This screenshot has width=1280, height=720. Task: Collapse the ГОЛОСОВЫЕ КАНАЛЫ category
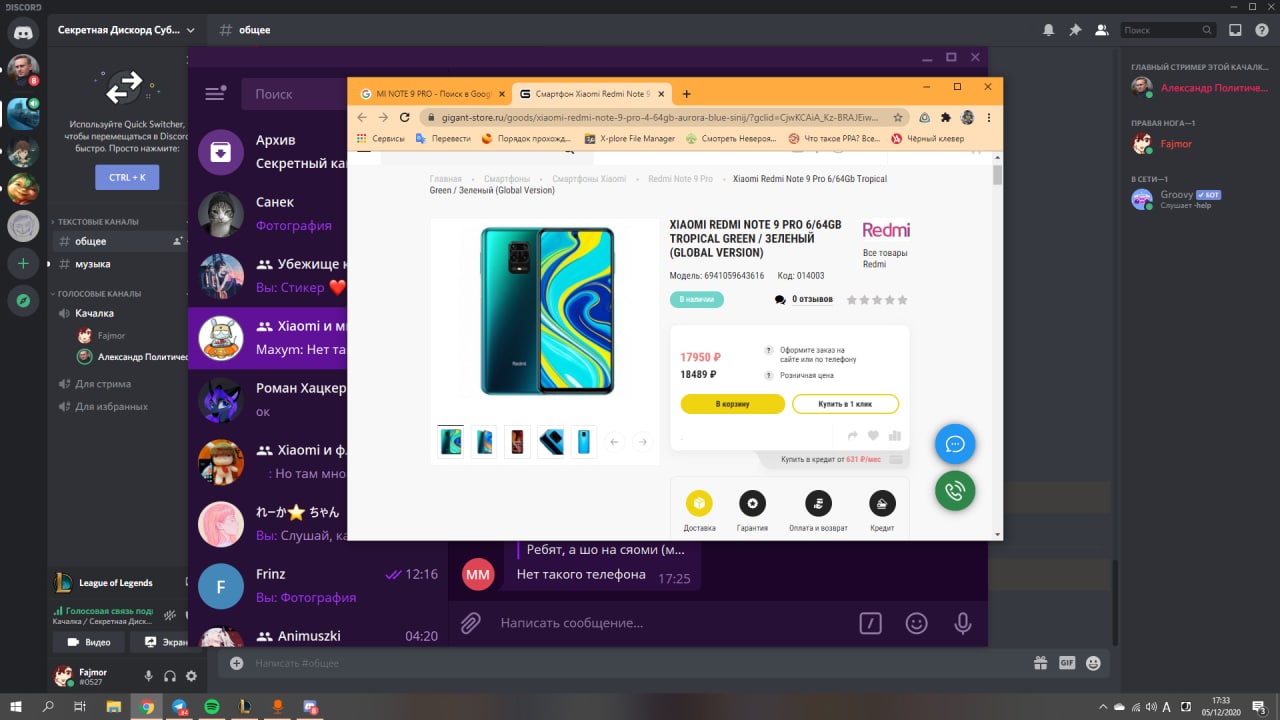pos(99,294)
